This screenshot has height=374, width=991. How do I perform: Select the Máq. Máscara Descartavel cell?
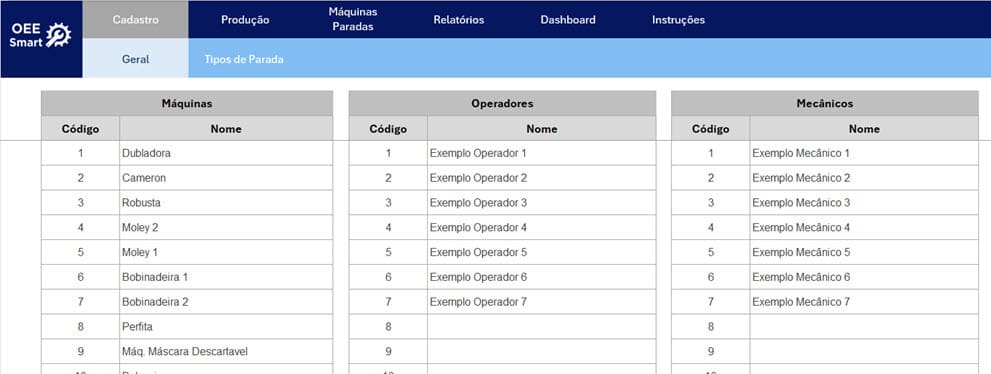tap(226, 351)
